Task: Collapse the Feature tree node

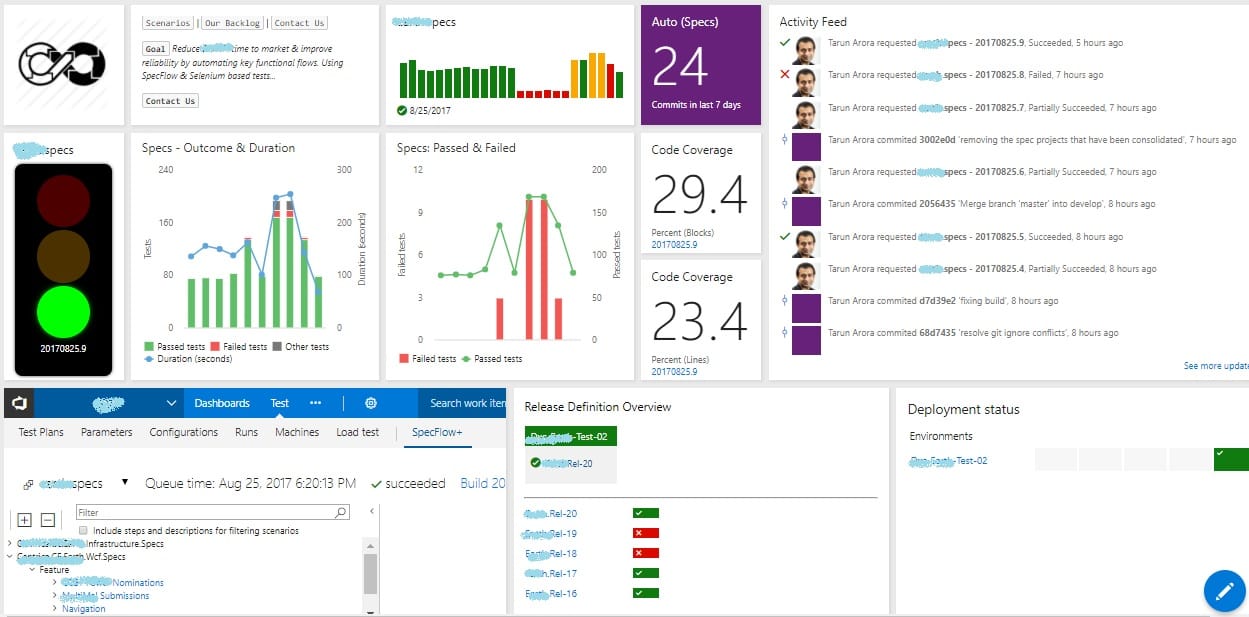Action: [x=32, y=570]
